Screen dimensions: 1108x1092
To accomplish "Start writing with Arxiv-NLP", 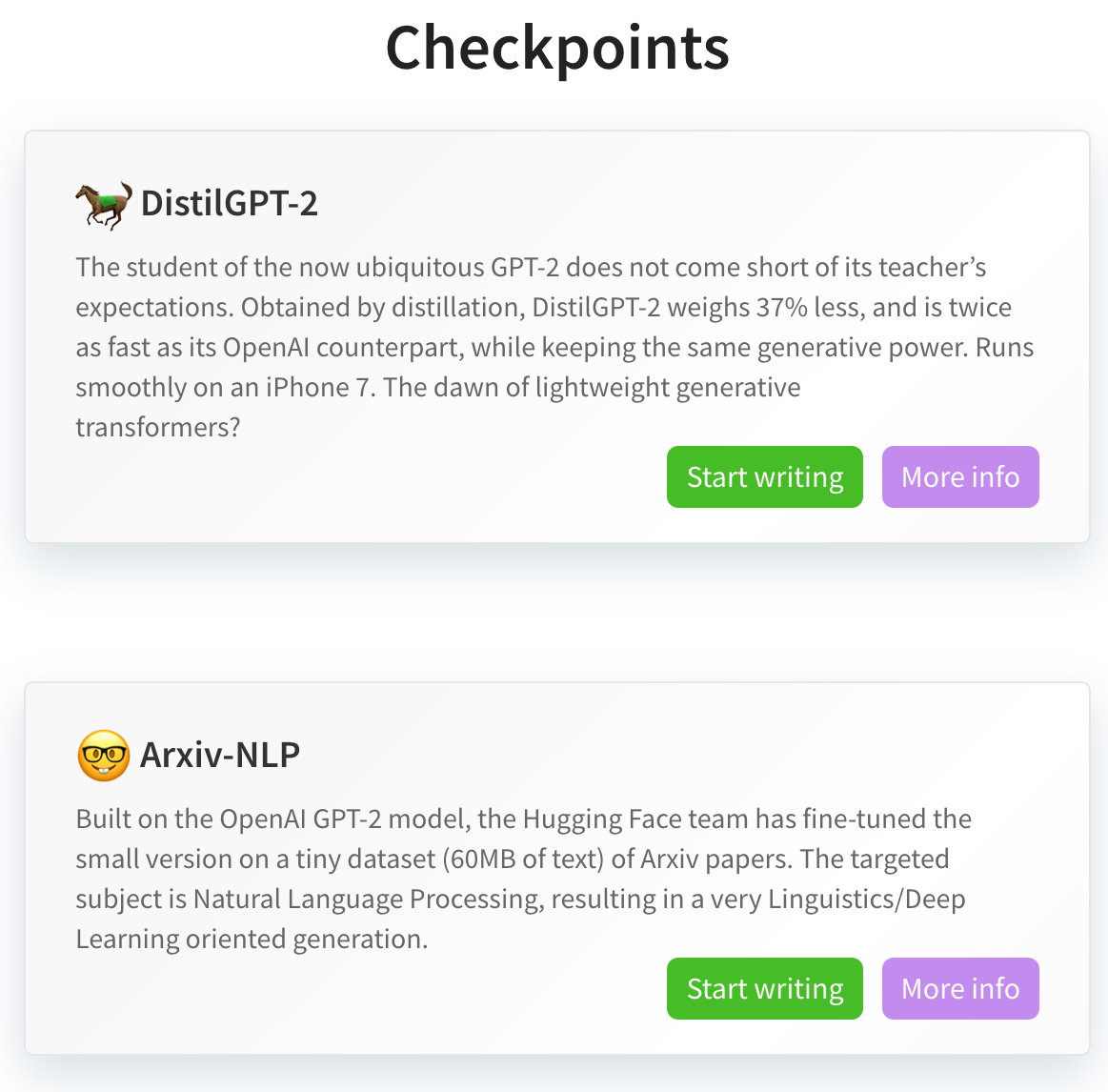I will (x=765, y=989).
